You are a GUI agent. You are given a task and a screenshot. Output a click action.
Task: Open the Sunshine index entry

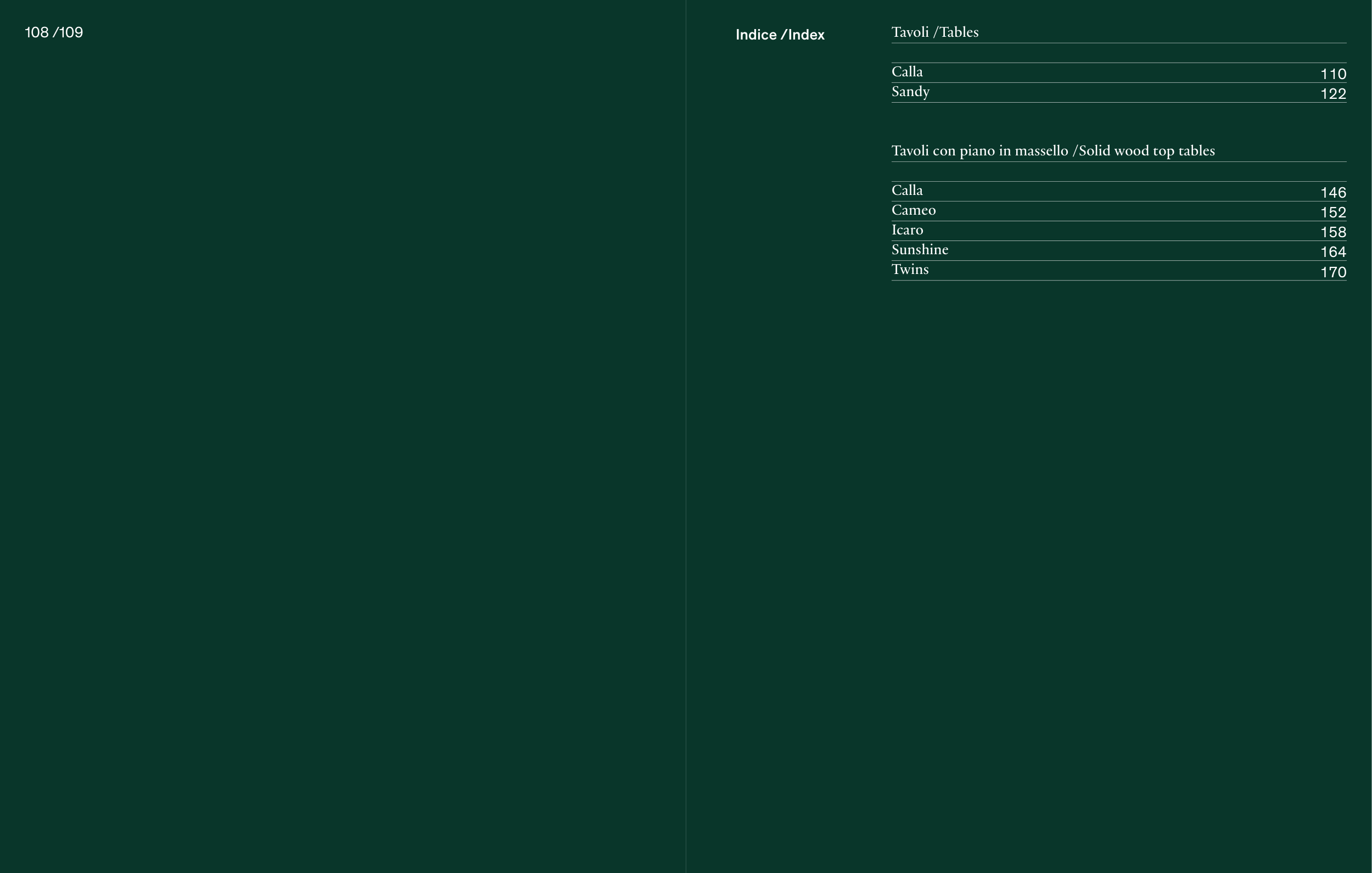[x=920, y=250]
